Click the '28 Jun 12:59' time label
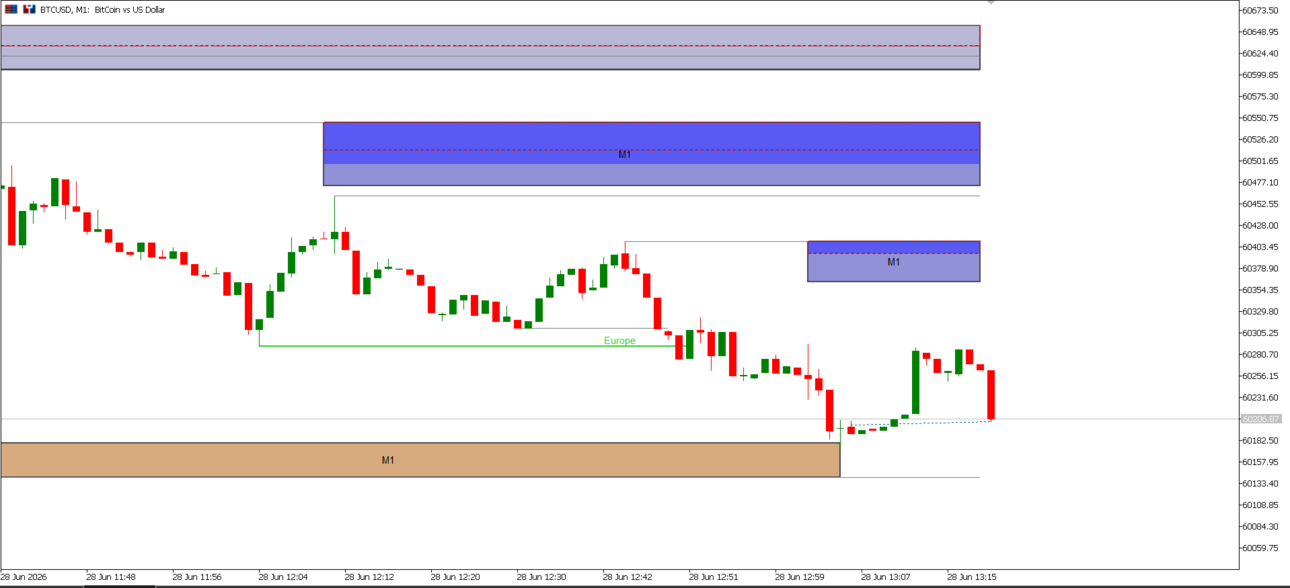 pos(799,577)
